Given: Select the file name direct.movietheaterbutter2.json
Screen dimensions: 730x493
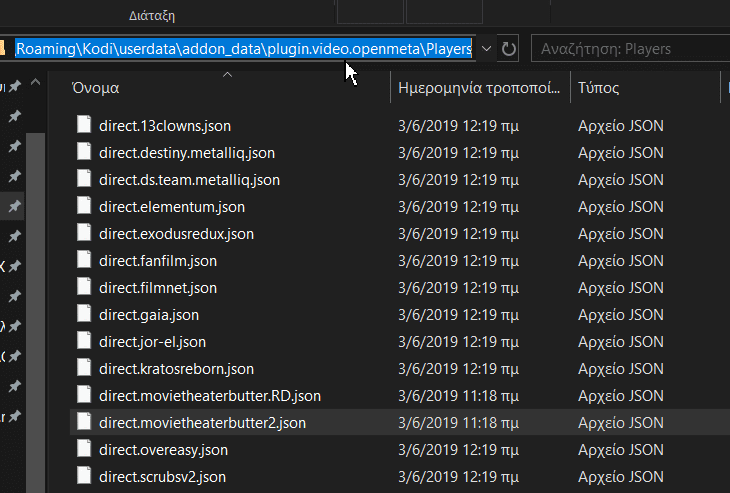Looking at the screenshot, I should [x=203, y=423].
